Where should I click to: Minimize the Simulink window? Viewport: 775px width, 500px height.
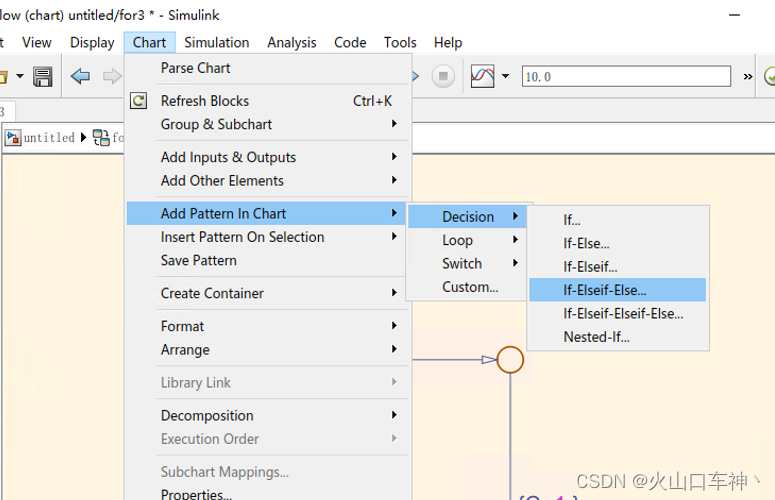pos(734,15)
